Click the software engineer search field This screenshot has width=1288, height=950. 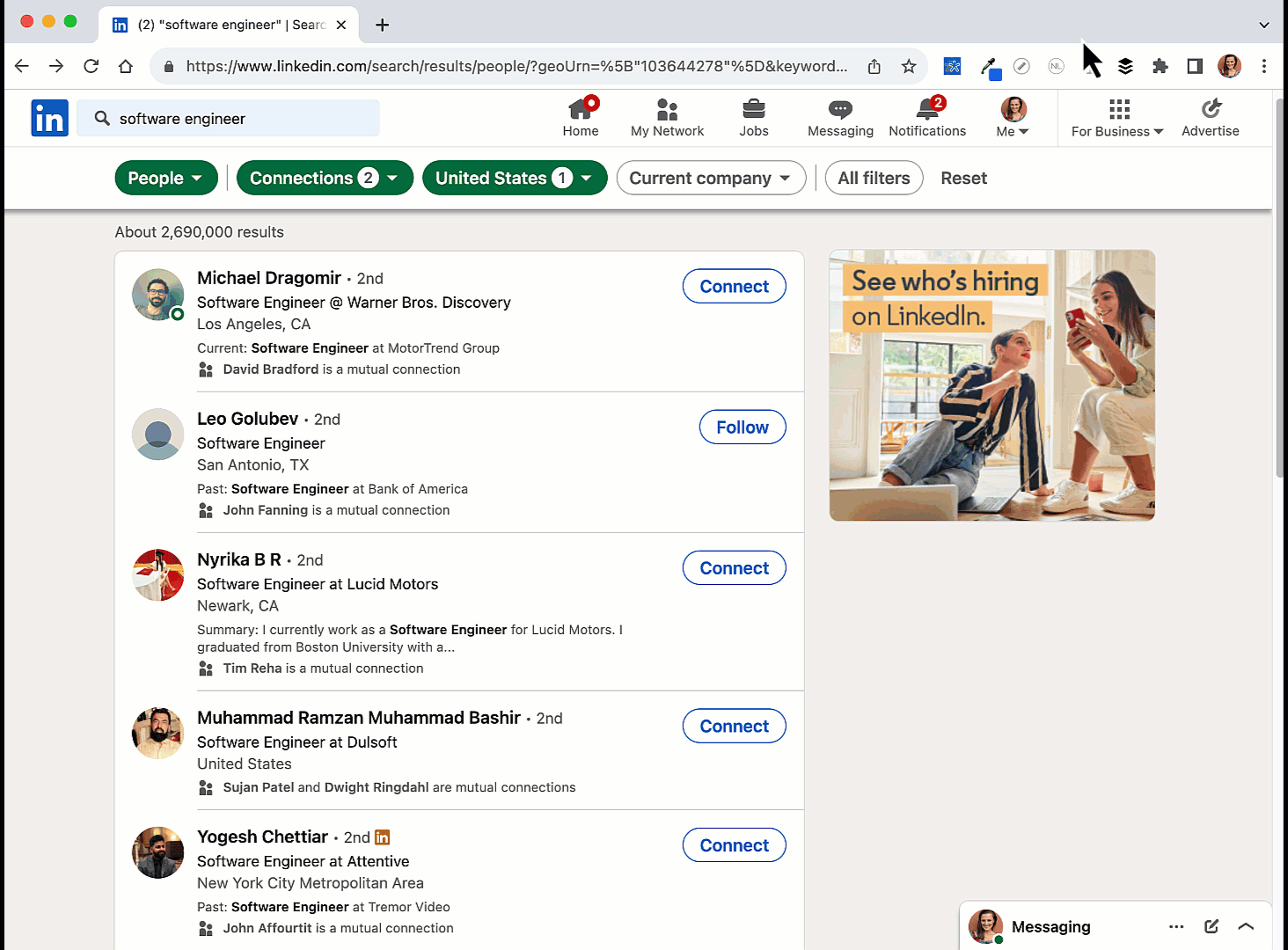coord(238,119)
